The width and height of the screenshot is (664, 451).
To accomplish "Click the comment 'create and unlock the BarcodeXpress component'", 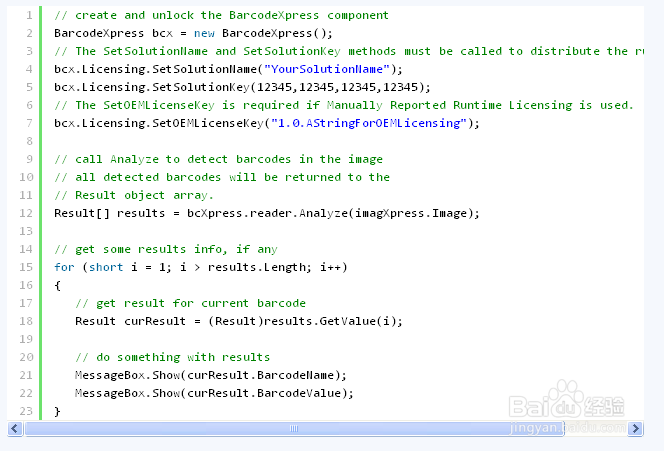I will [x=221, y=16].
